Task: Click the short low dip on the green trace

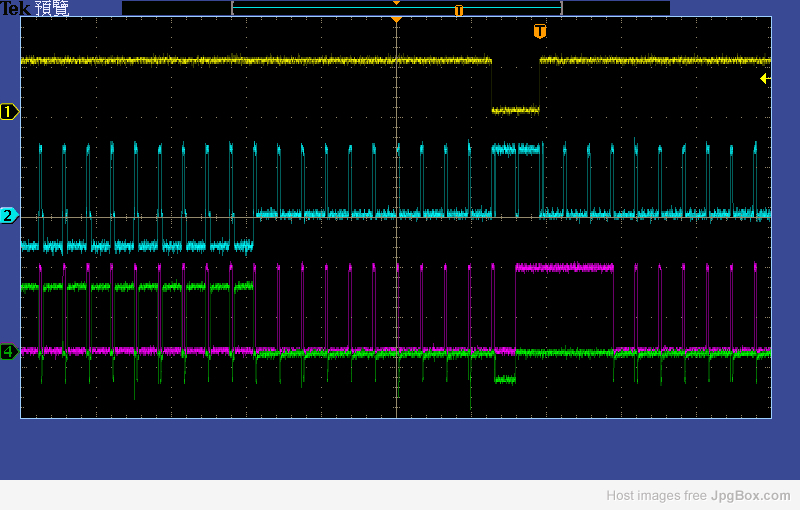Action: 505,379
